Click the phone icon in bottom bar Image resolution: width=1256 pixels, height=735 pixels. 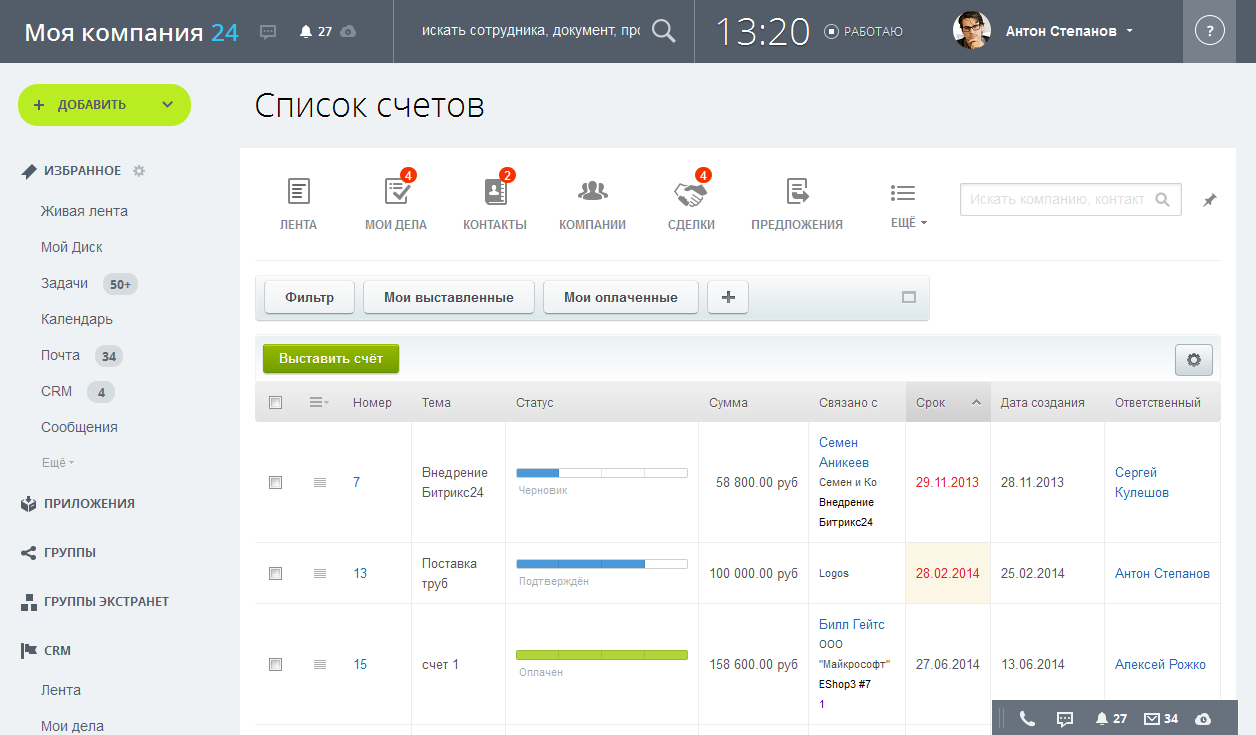[x=1027, y=718]
